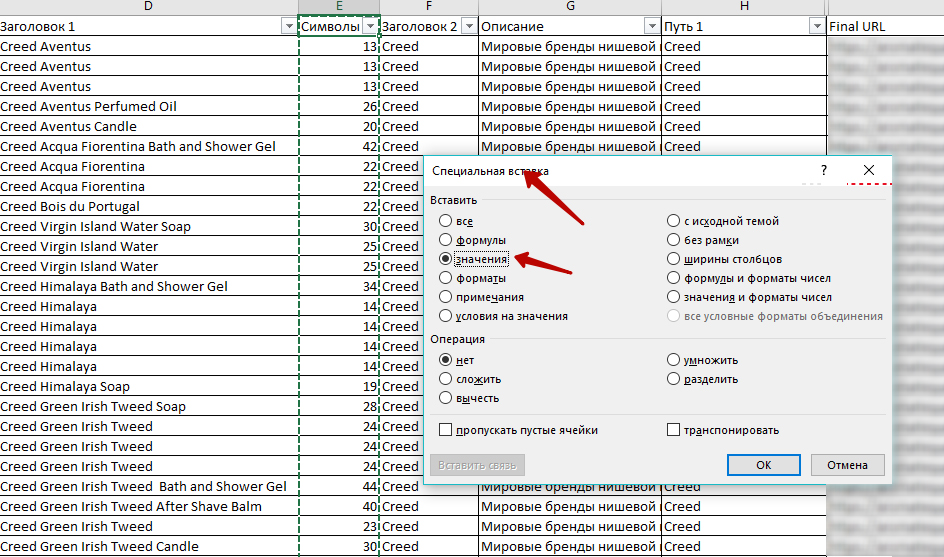Image resolution: width=944 pixels, height=557 pixels.
Task: Click Символы value 23
Action: [x=339, y=526]
